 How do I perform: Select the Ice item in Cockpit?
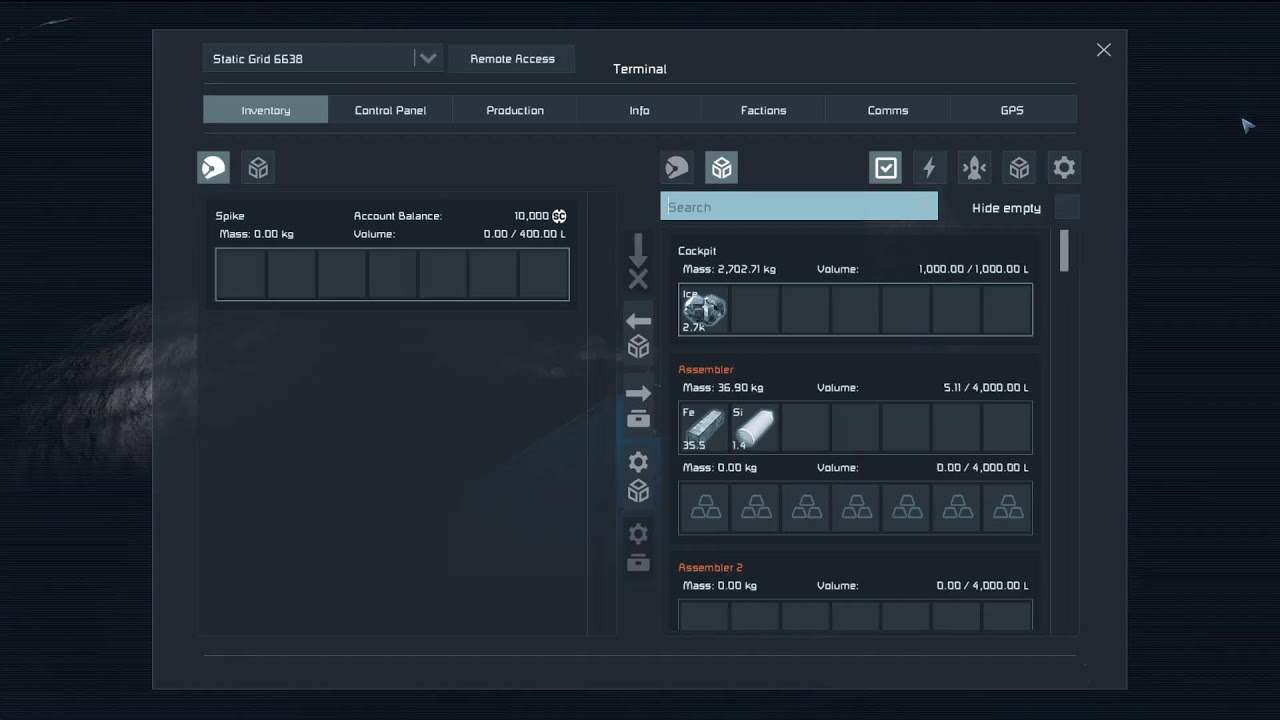[704, 310]
